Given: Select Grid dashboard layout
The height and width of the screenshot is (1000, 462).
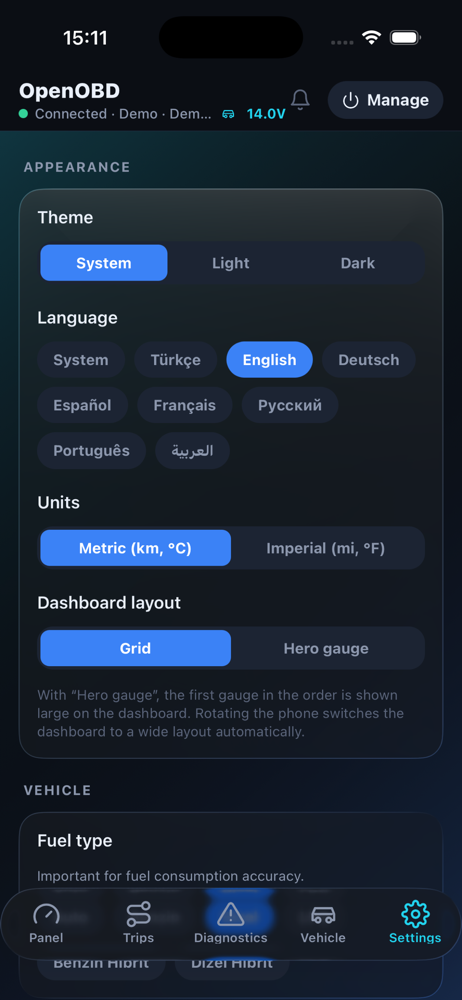Looking at the screenshot, I should pos(135,648).
